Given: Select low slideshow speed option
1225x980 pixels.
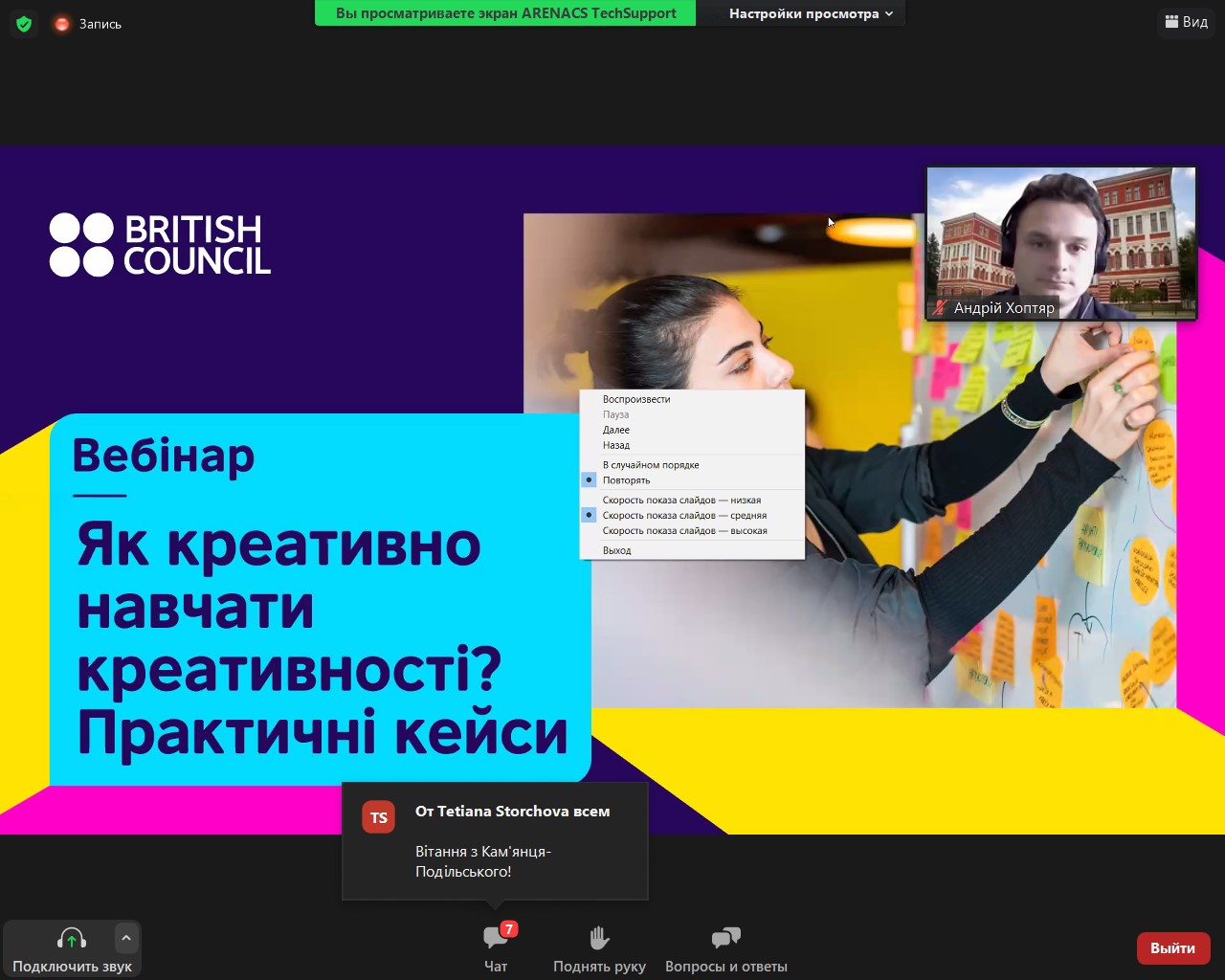Looking at the screenshot, I should (680, 500).
